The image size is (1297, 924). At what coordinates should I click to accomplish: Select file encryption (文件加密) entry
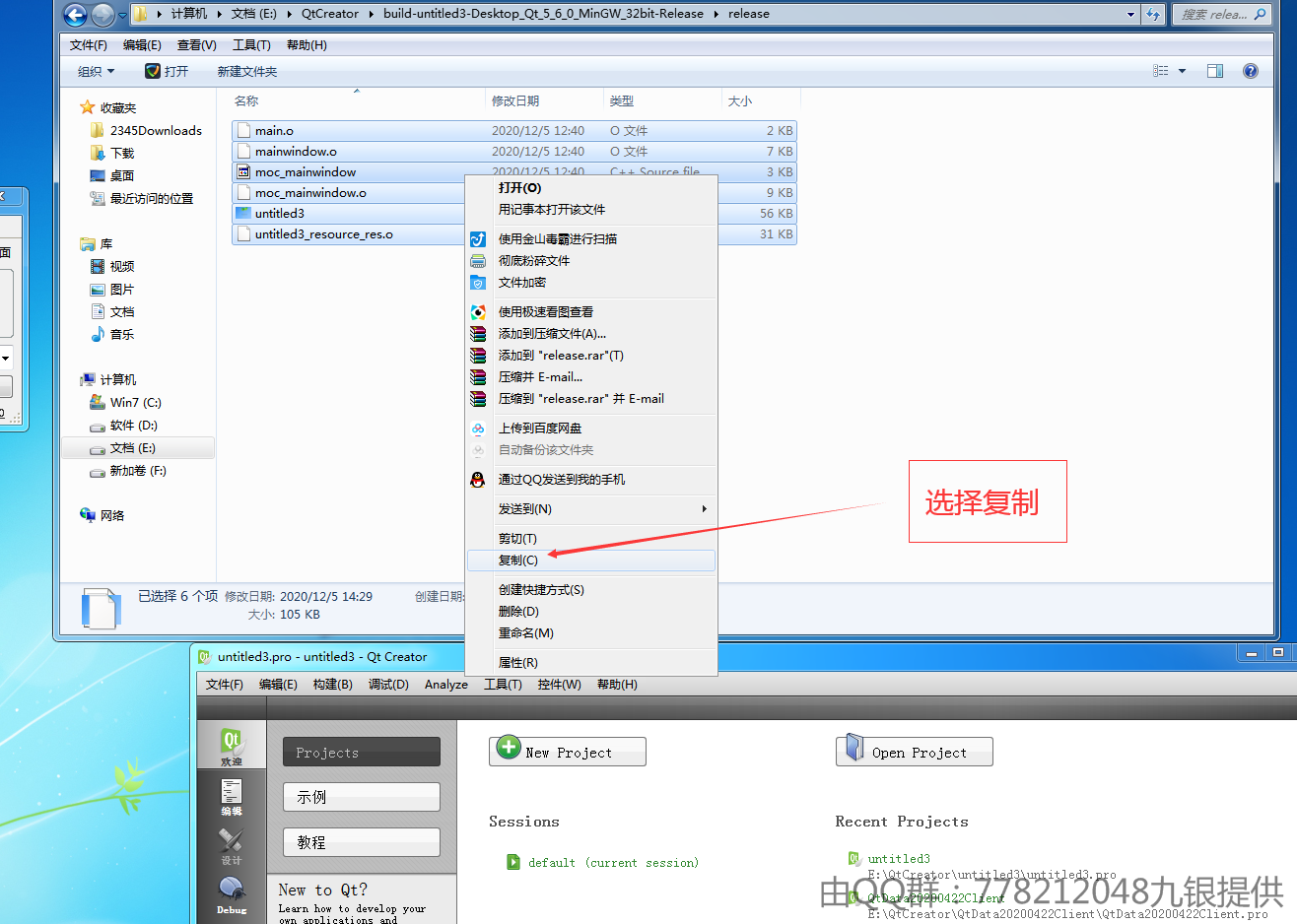591,283
